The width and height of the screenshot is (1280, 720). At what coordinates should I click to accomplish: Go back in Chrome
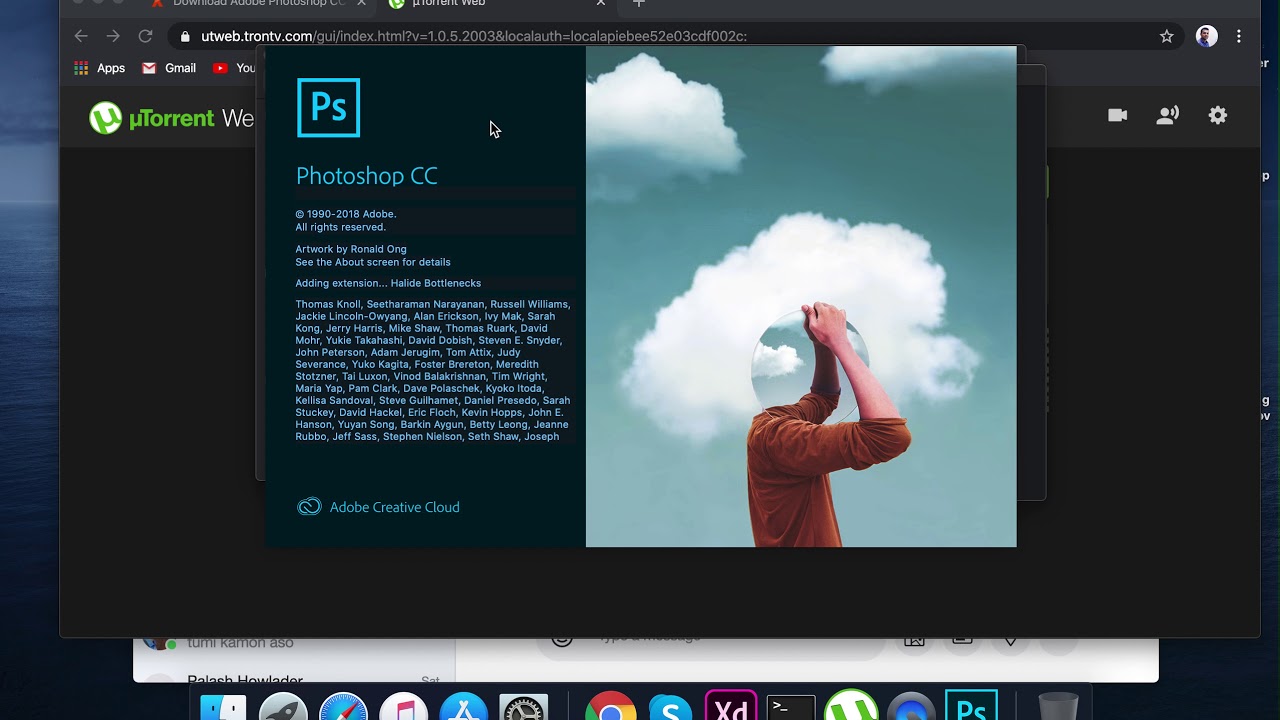81,36
